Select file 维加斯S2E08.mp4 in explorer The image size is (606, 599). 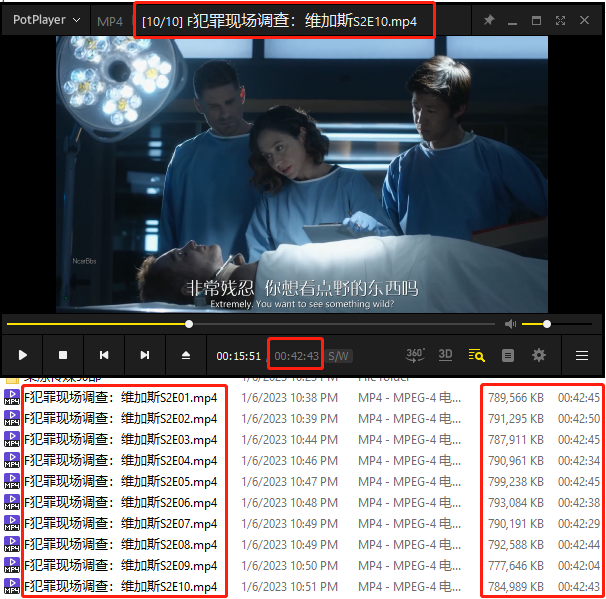point(121,545)
